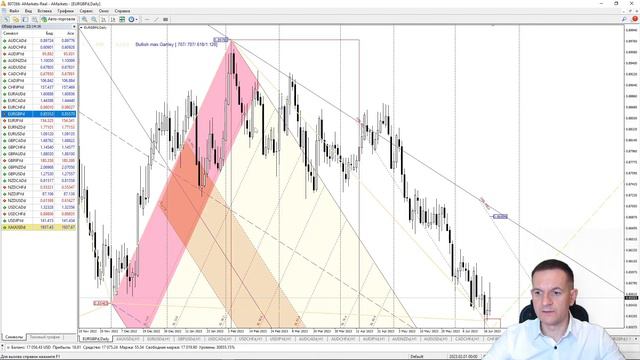
Task: Enable chart auto scroll icon
Action: tap(103, 19)
